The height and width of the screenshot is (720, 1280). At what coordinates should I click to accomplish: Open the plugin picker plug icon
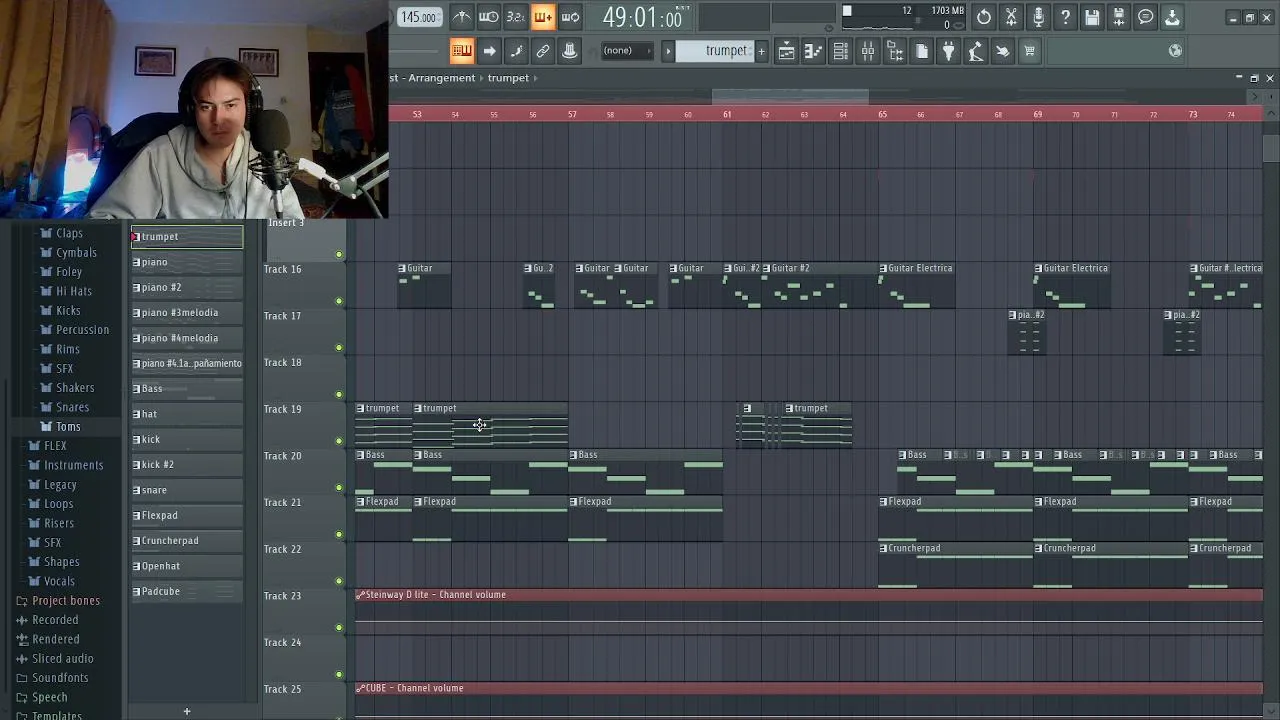tap(949, 51)
